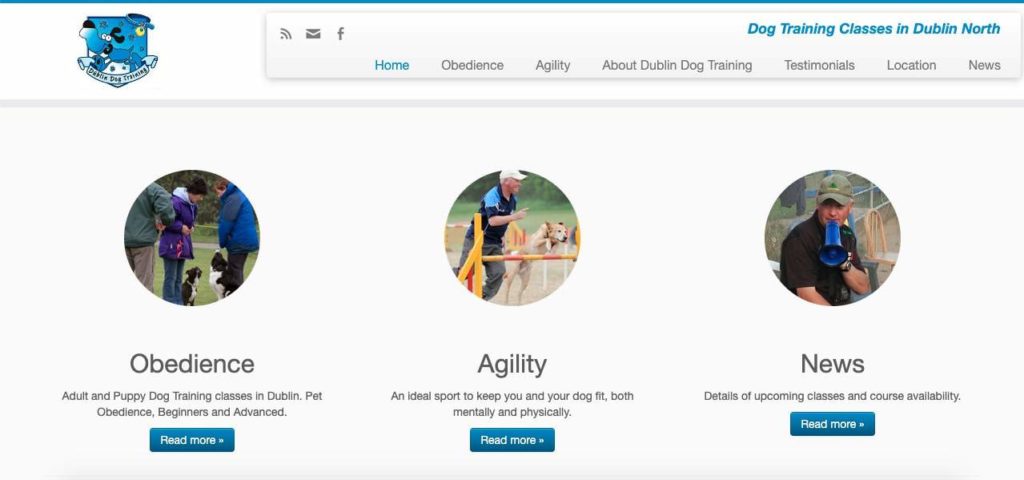
Task: Click the RSS feed icon
Action: click(285, 34)
